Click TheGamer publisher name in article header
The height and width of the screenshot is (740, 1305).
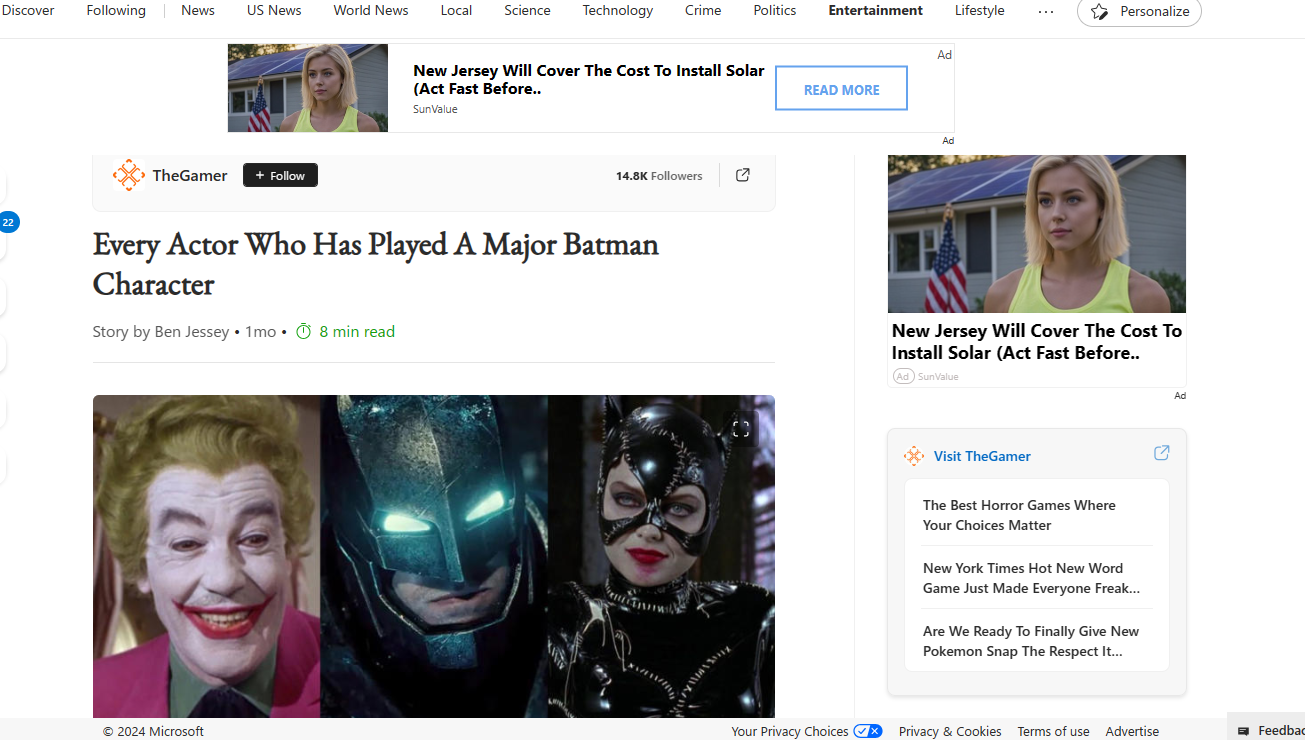[x=190, y=175]
